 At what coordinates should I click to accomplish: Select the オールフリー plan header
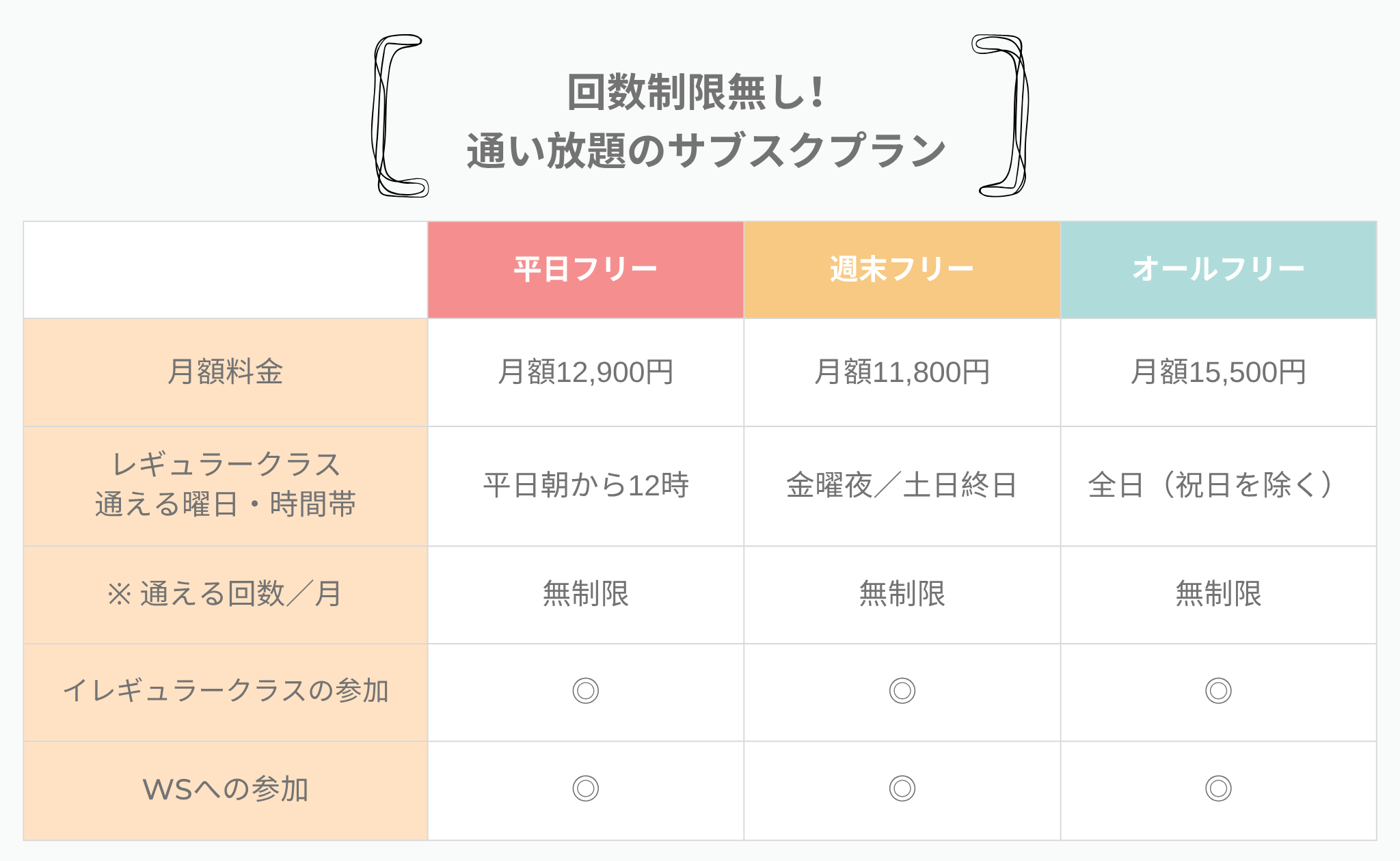click(x=1219, y=270)
